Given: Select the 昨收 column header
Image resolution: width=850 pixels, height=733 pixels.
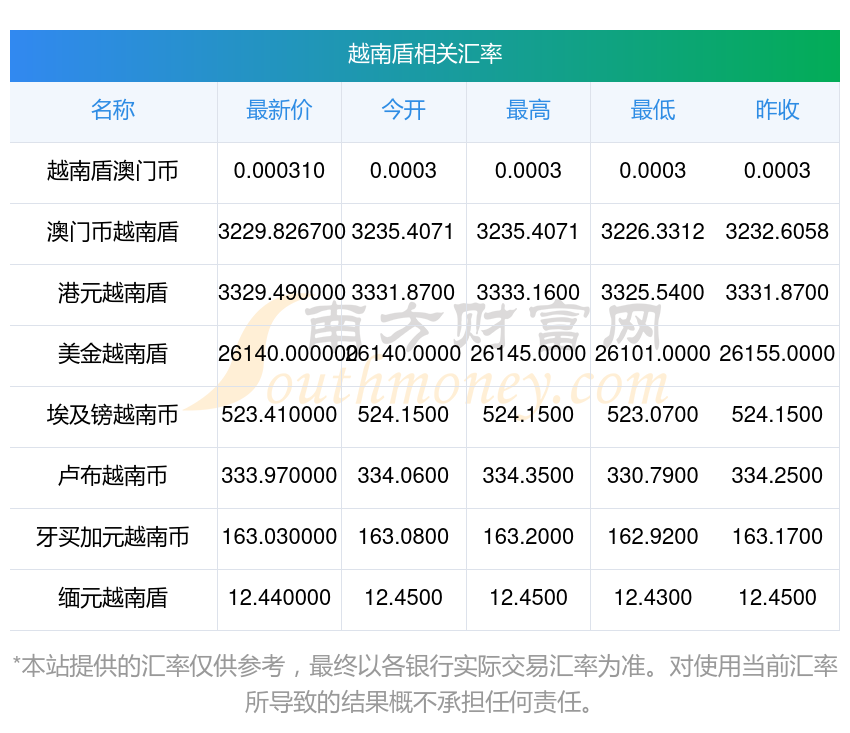Looking at the screenshot, I should (777, 110).
